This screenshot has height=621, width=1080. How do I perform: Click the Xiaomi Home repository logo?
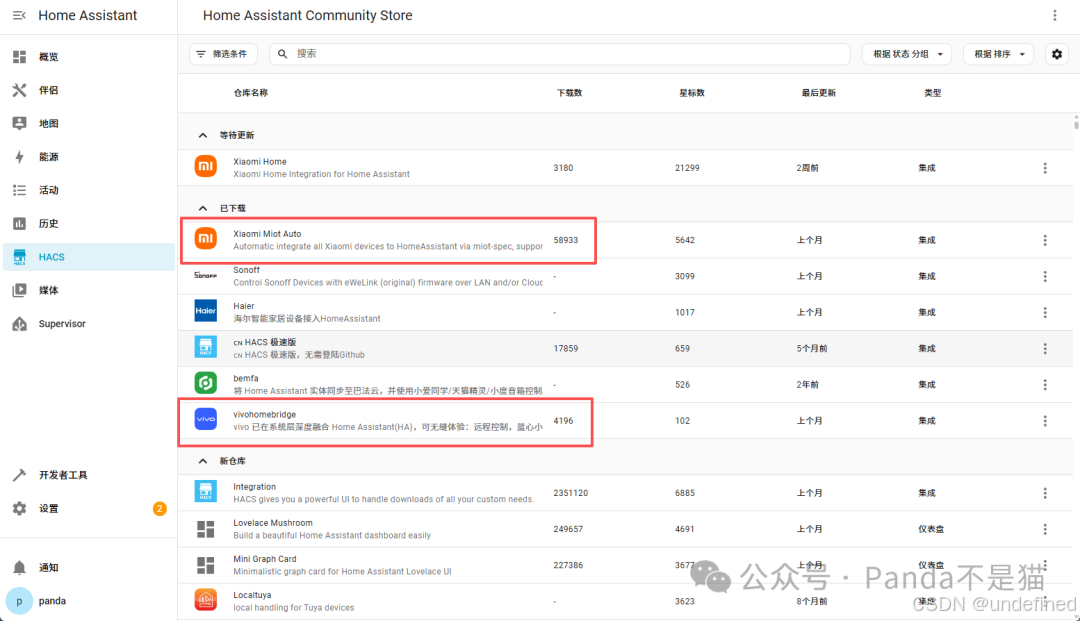point(205,167)
